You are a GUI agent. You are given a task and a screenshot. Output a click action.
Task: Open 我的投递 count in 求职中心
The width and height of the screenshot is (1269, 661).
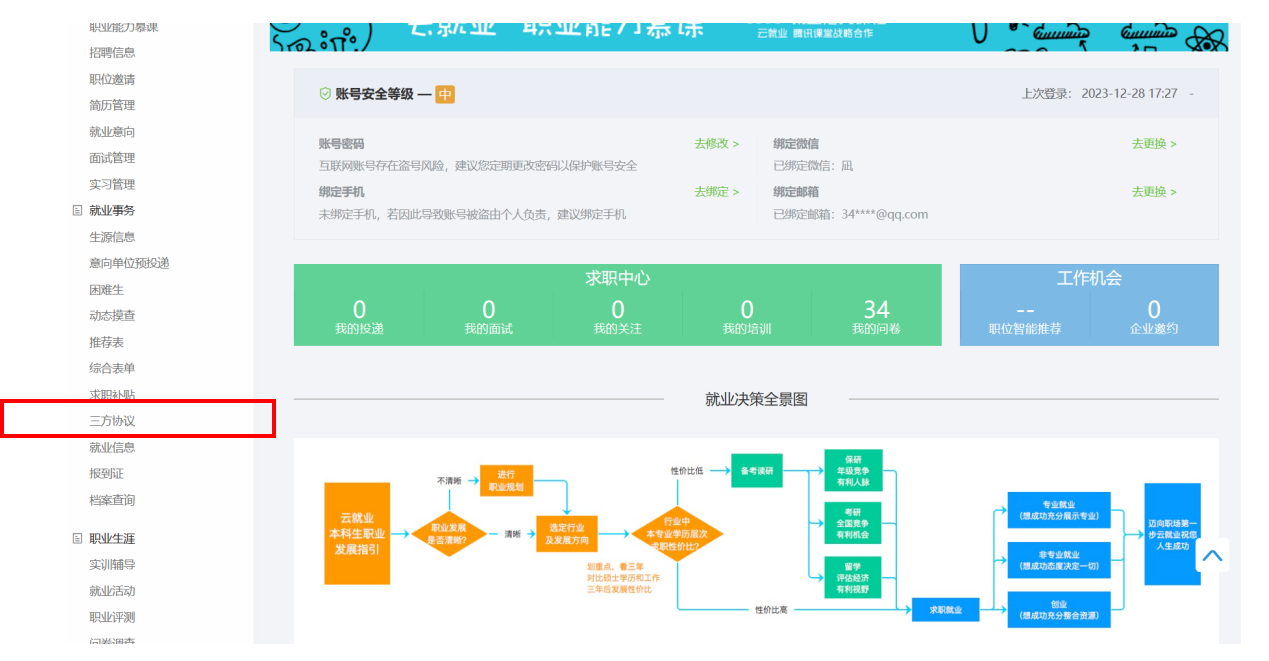(x=359, y=317)
